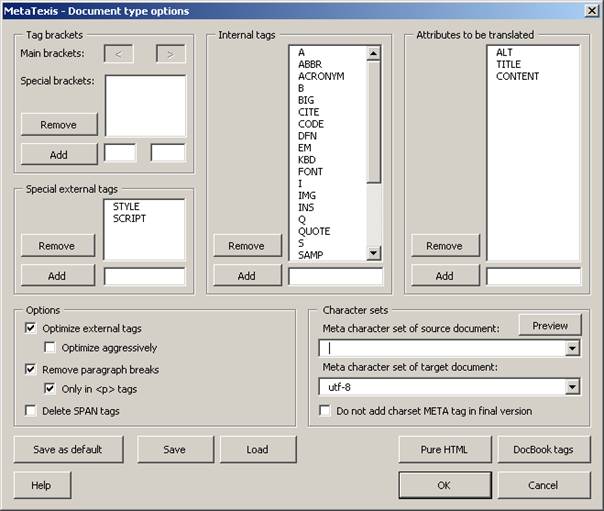Click right special bracket input field

pyautogui.click(x=168, y=153)
